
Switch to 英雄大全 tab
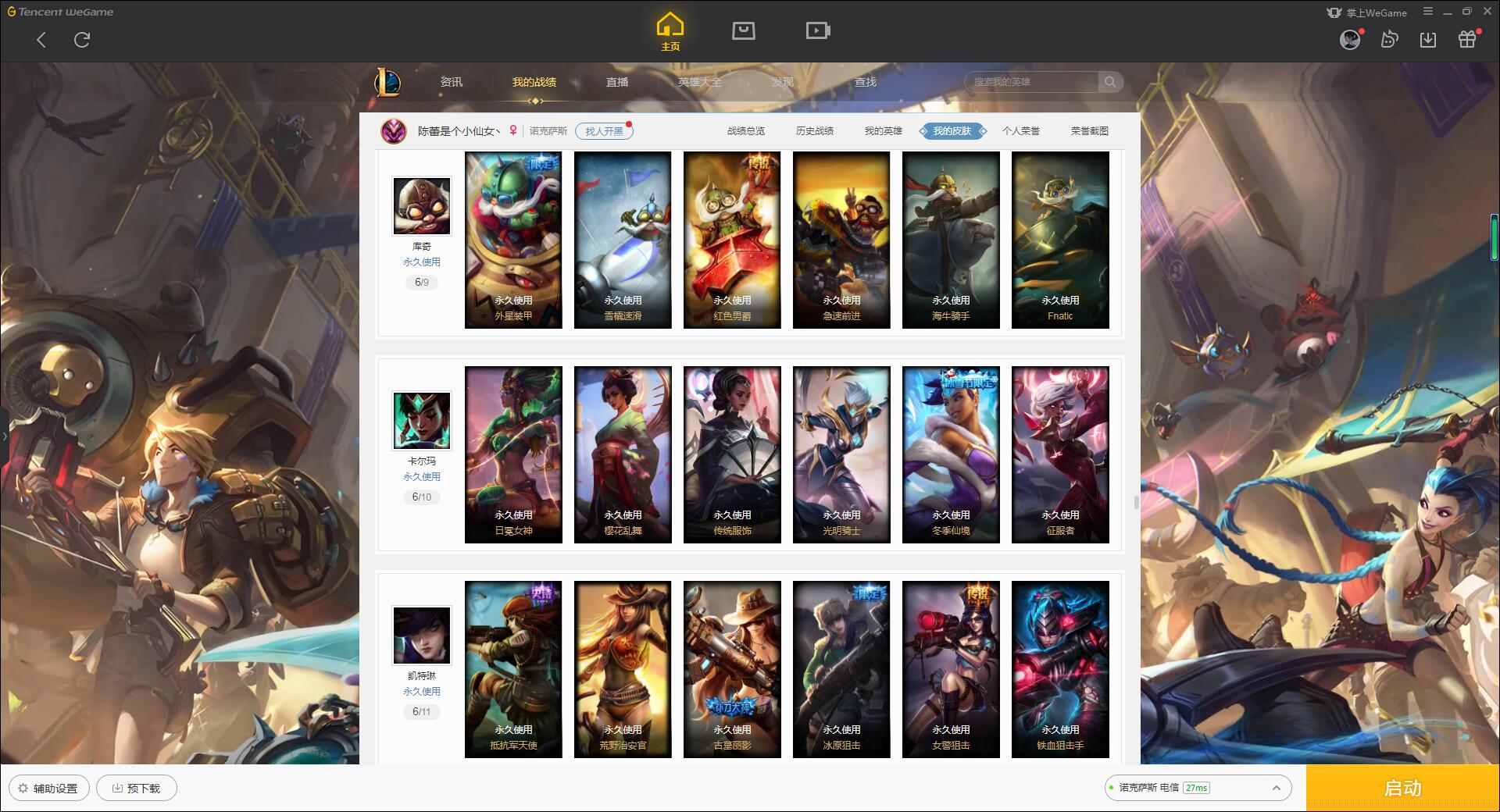point(700,82)
